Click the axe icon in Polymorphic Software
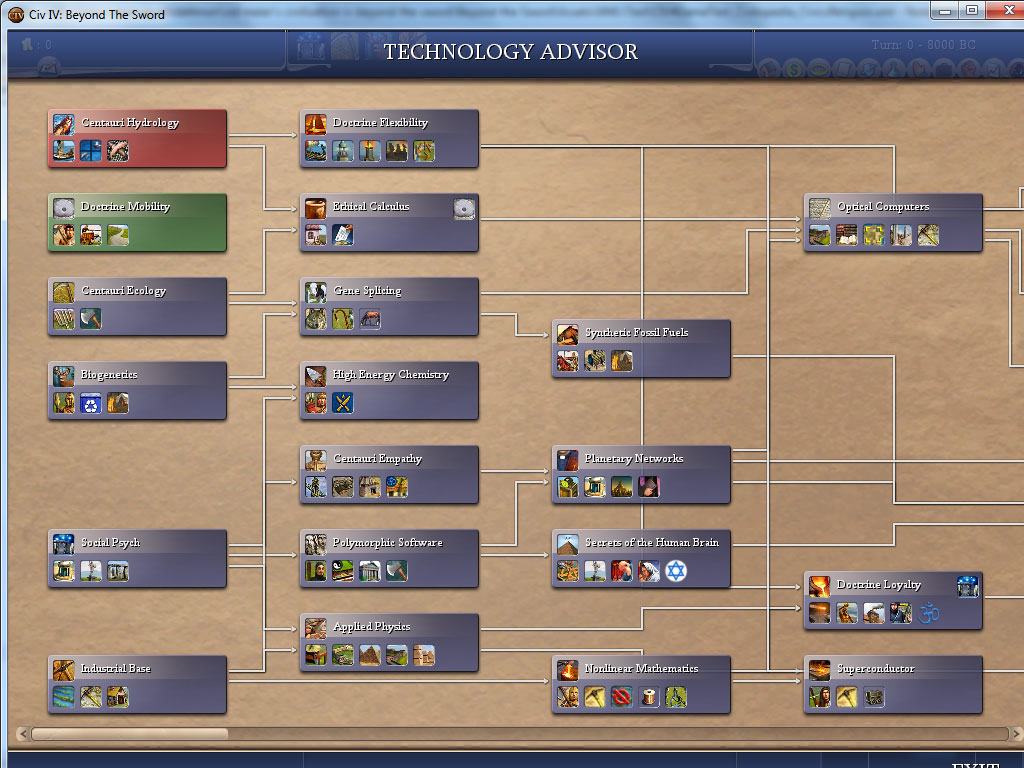The height and width of the screenshot is (768, 1024). point(396,571)
